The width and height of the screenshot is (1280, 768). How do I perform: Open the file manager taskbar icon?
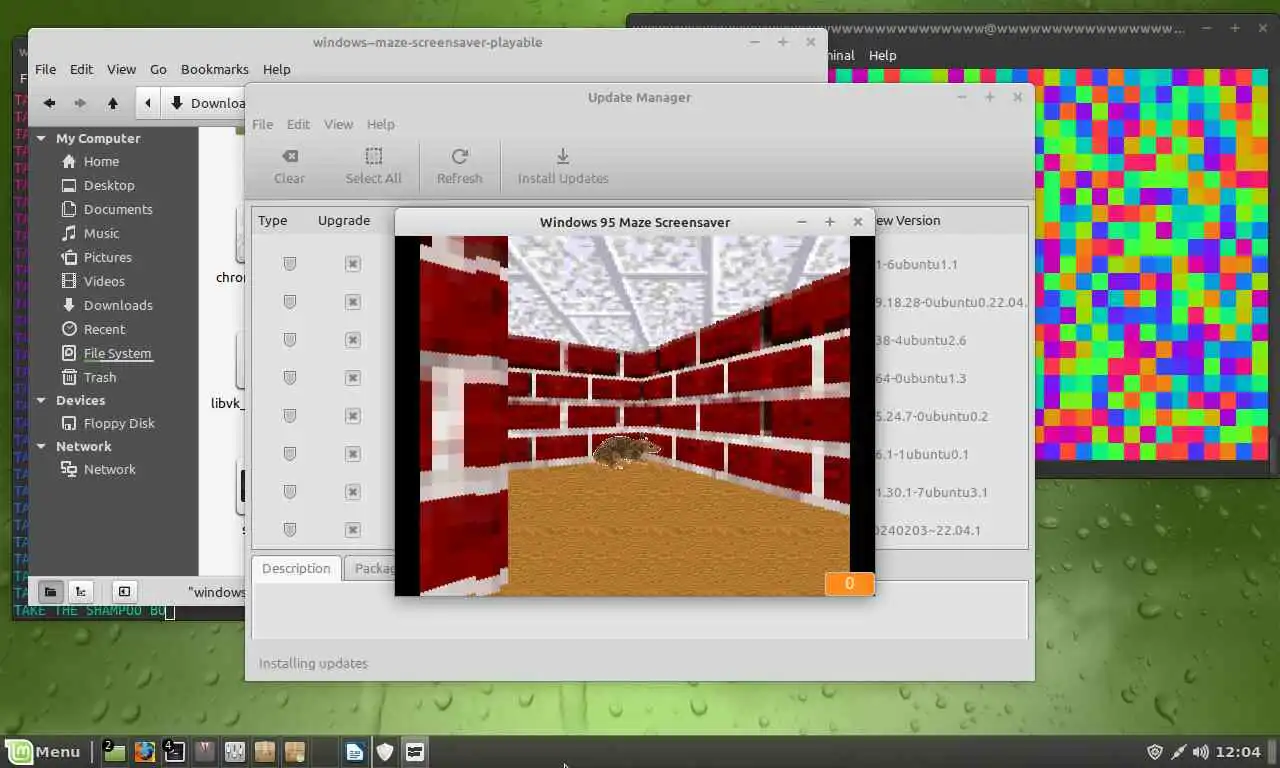tap(115, 752)
